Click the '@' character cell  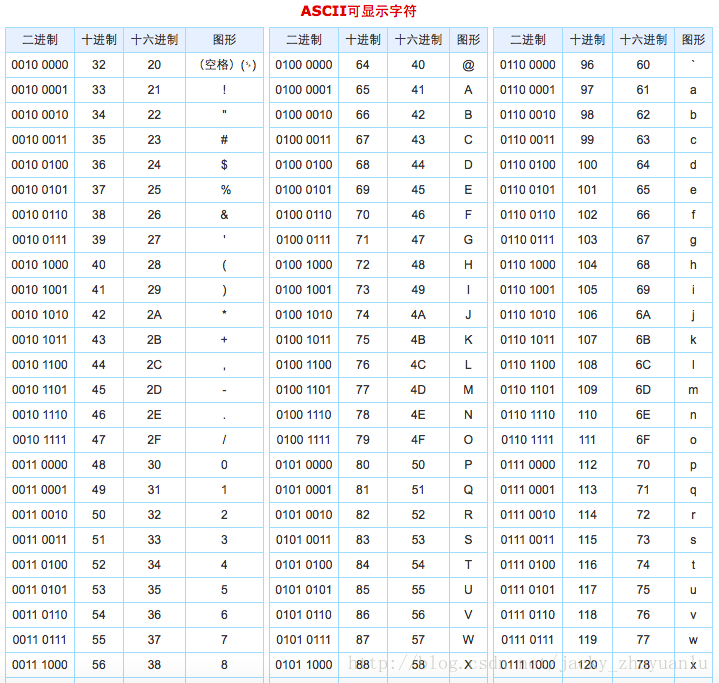pos(468,65)
